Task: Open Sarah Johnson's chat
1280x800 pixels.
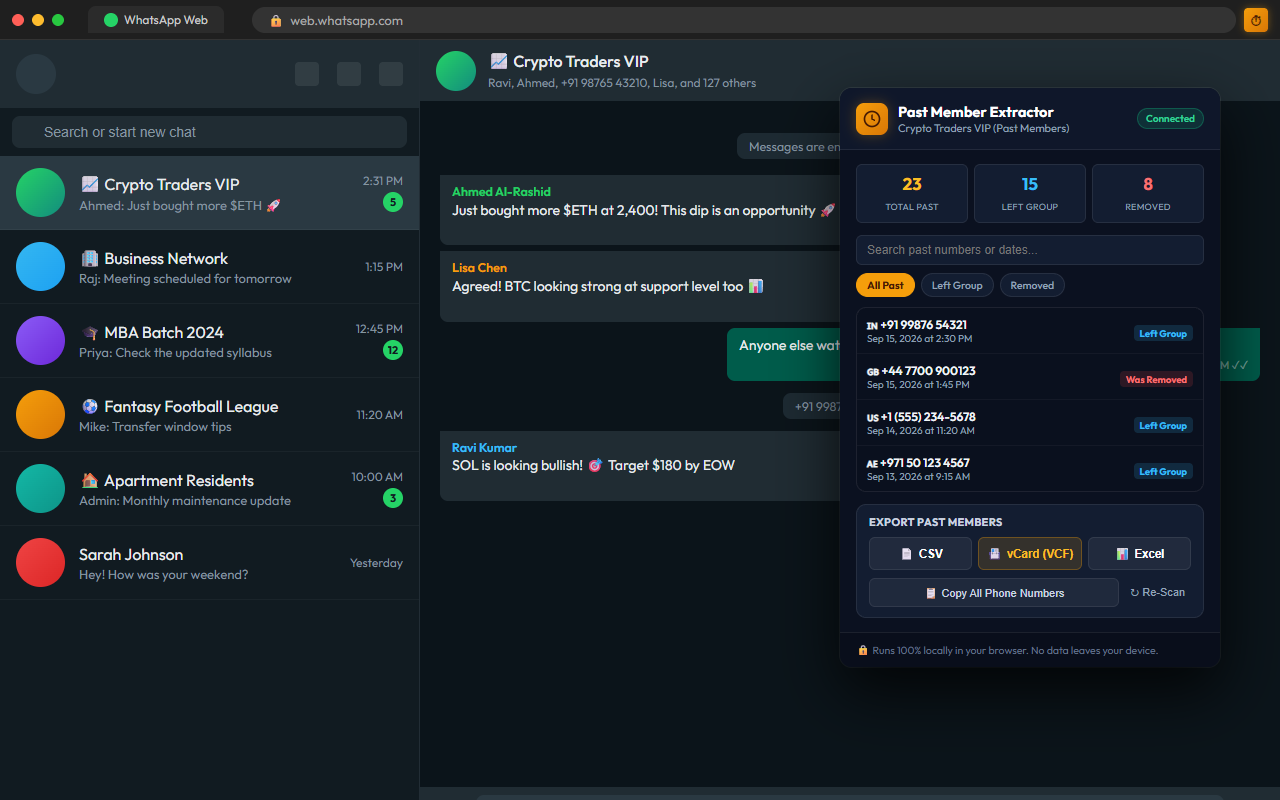Action: click(209, 563)
